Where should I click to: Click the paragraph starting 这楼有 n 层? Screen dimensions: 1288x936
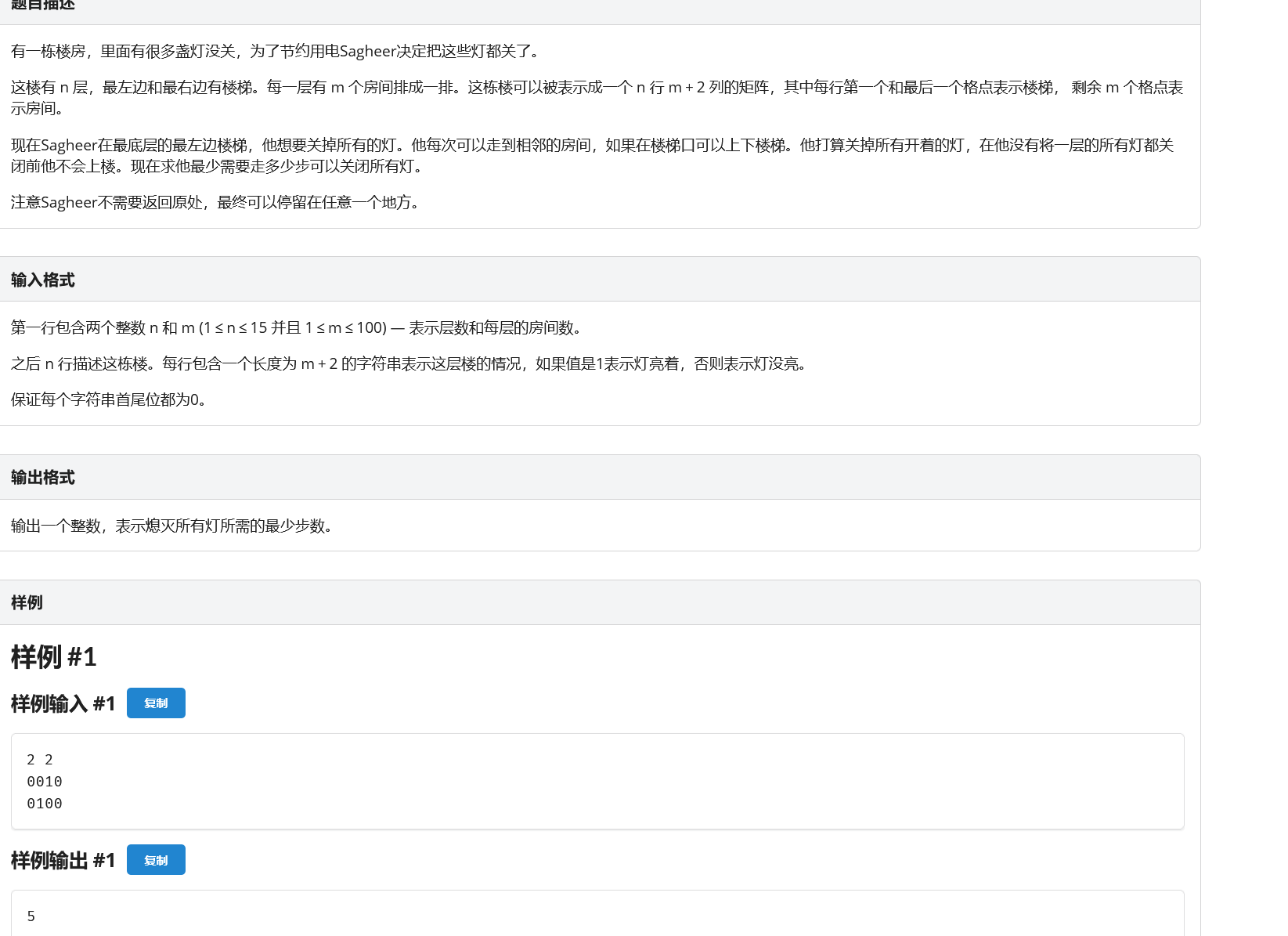pos(597,97)
